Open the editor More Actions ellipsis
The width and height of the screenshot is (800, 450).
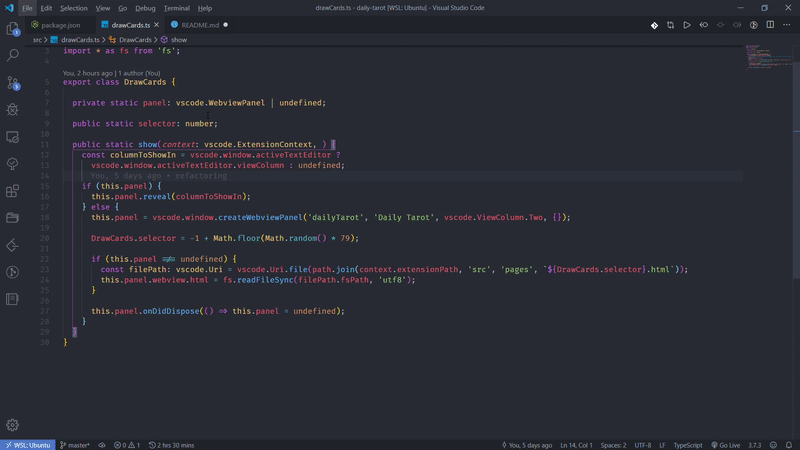(787, 25)
